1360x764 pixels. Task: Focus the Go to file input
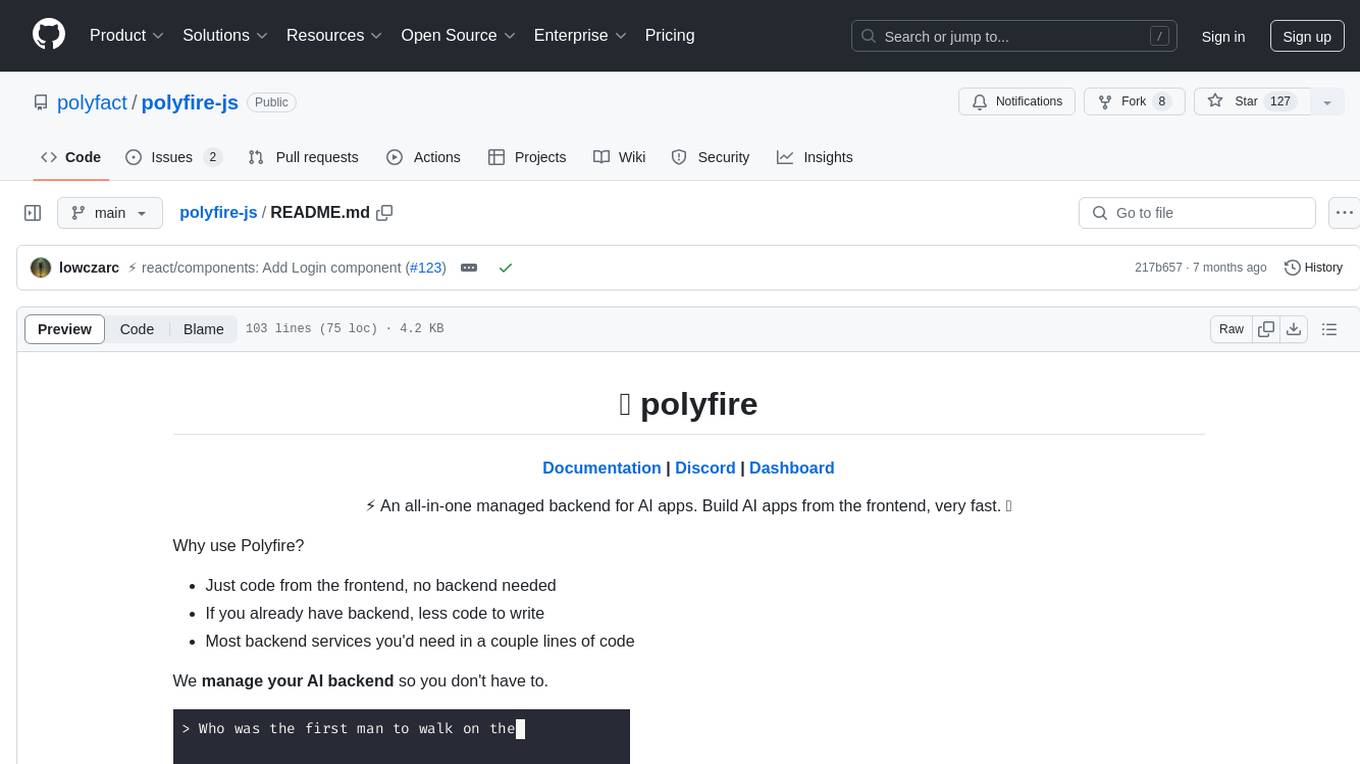click(x=1197, y=213)
